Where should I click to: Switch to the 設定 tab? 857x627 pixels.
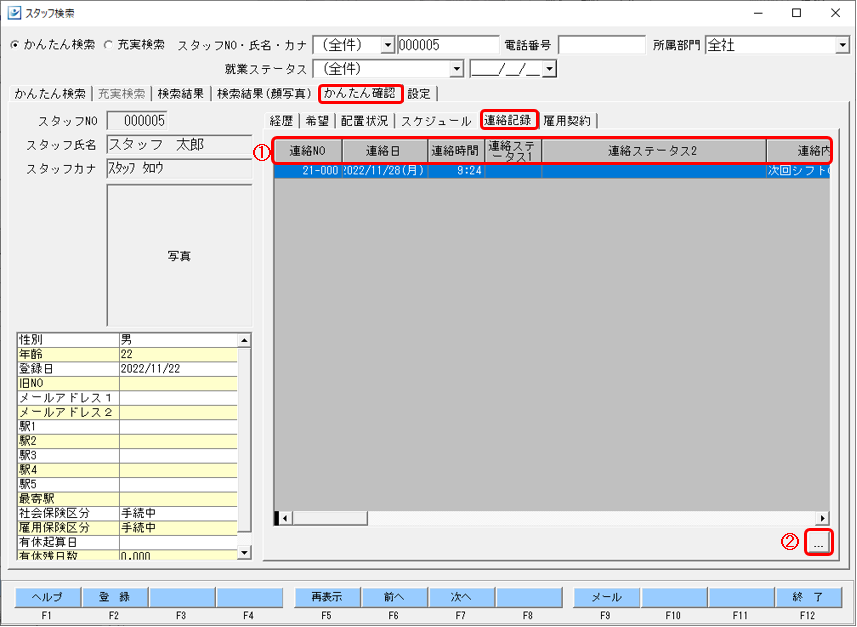419,93
